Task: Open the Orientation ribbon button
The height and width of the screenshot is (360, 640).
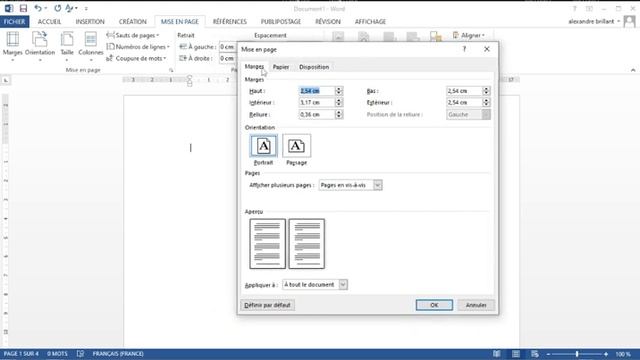Action: (40, 47)
